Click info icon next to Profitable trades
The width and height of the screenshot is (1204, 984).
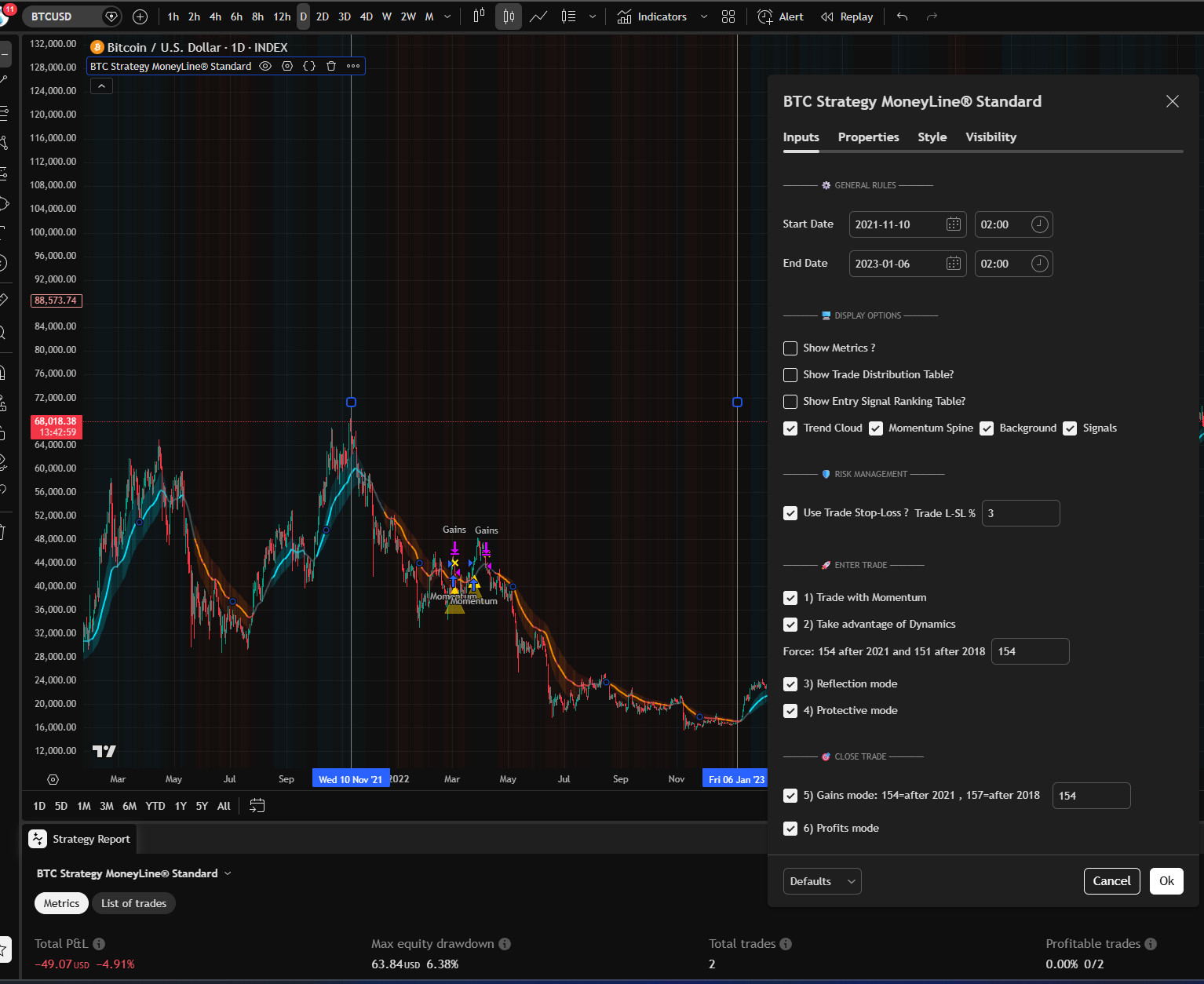pos(1151,944)
